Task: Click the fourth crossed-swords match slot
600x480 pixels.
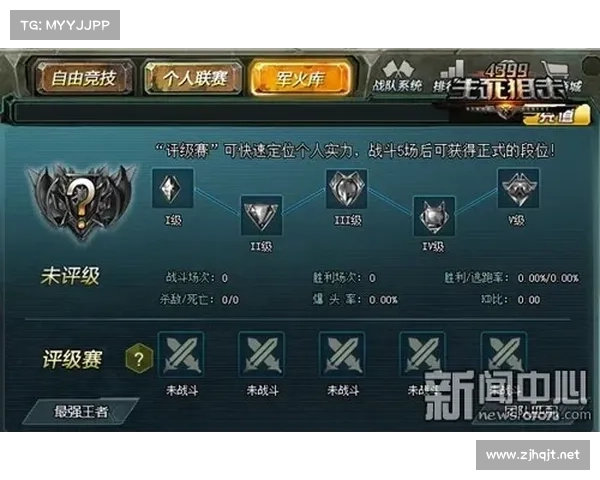Action: coord(423,354)
